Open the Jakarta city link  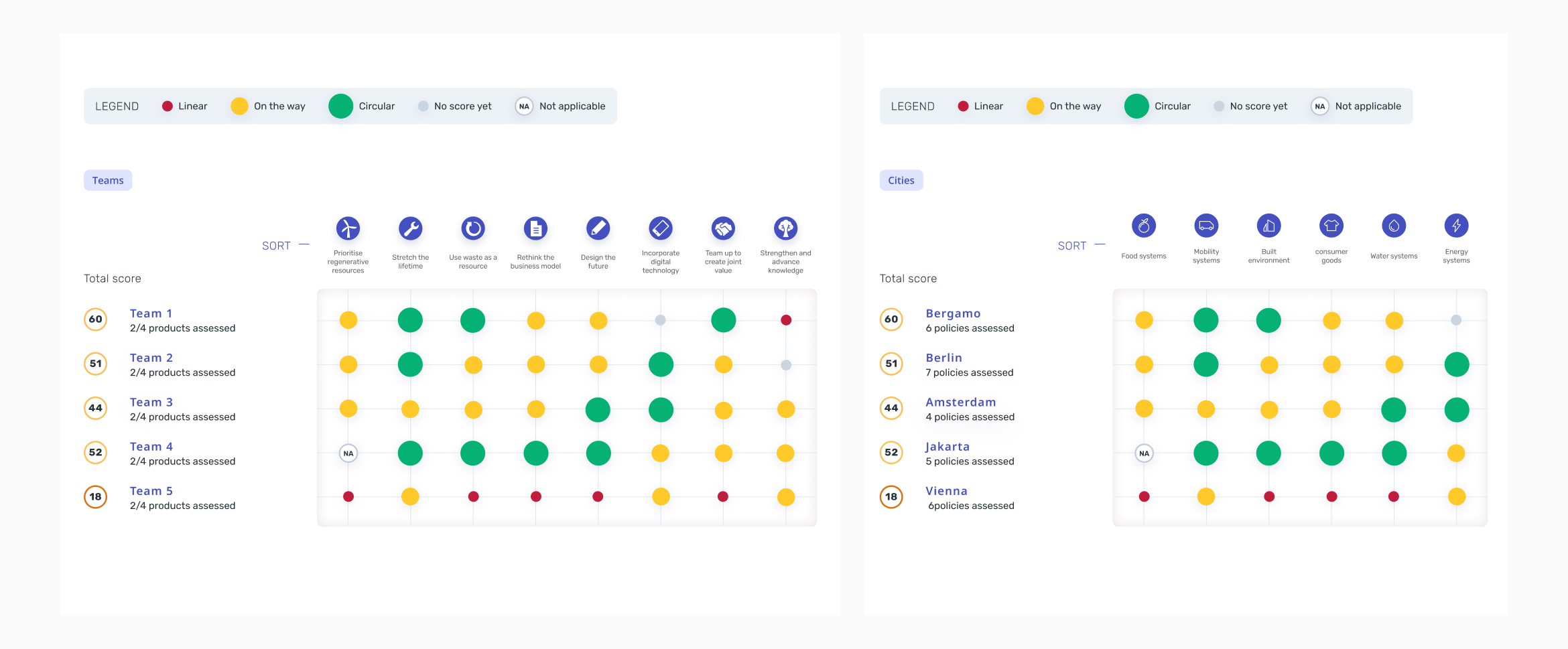tap(948, 447)
